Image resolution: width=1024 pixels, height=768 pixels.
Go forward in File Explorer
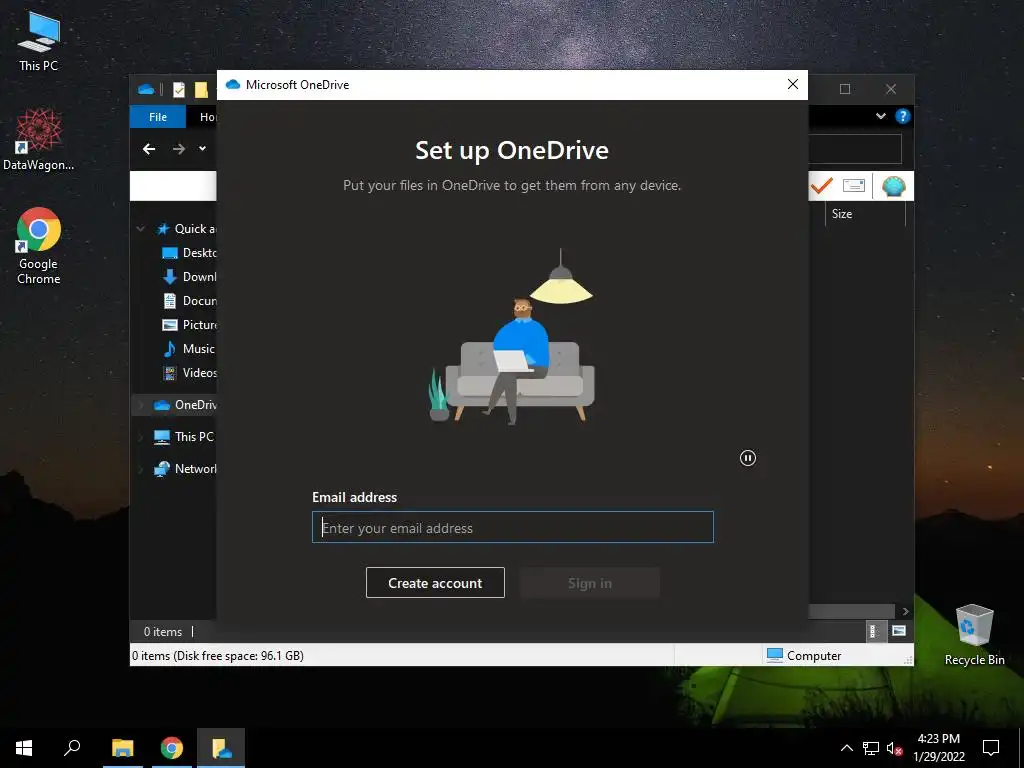pyautogui.click(x=178, y=149)
